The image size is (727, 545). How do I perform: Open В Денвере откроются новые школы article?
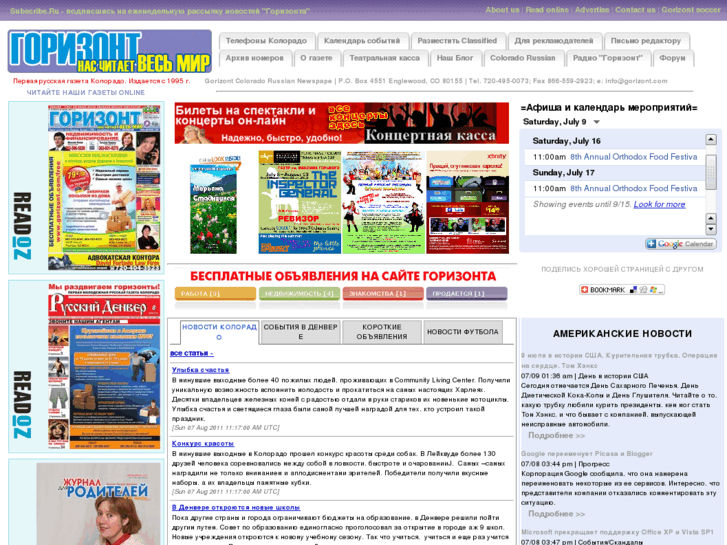coord(236,507)
